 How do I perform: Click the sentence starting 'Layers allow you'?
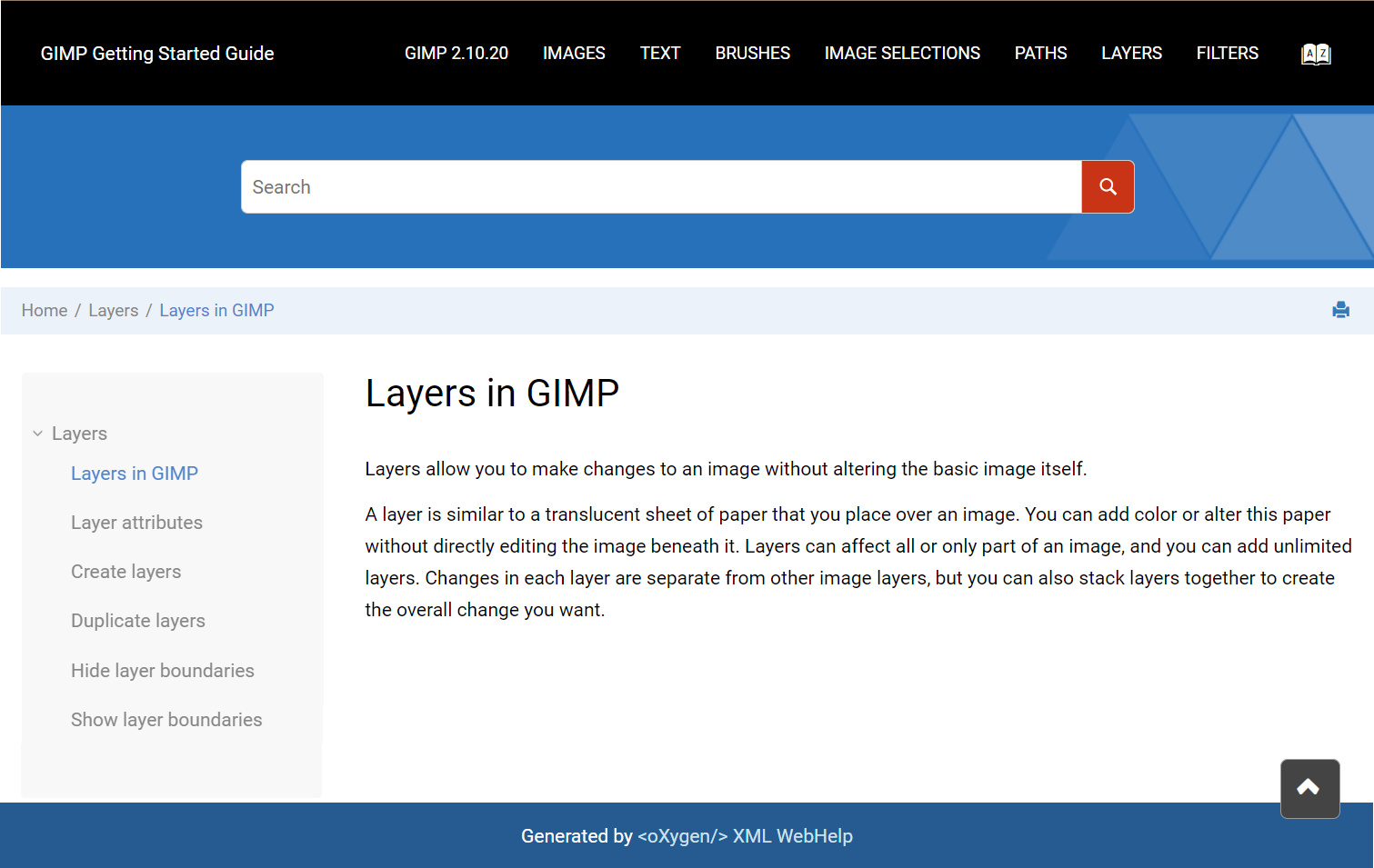(726, 469)
